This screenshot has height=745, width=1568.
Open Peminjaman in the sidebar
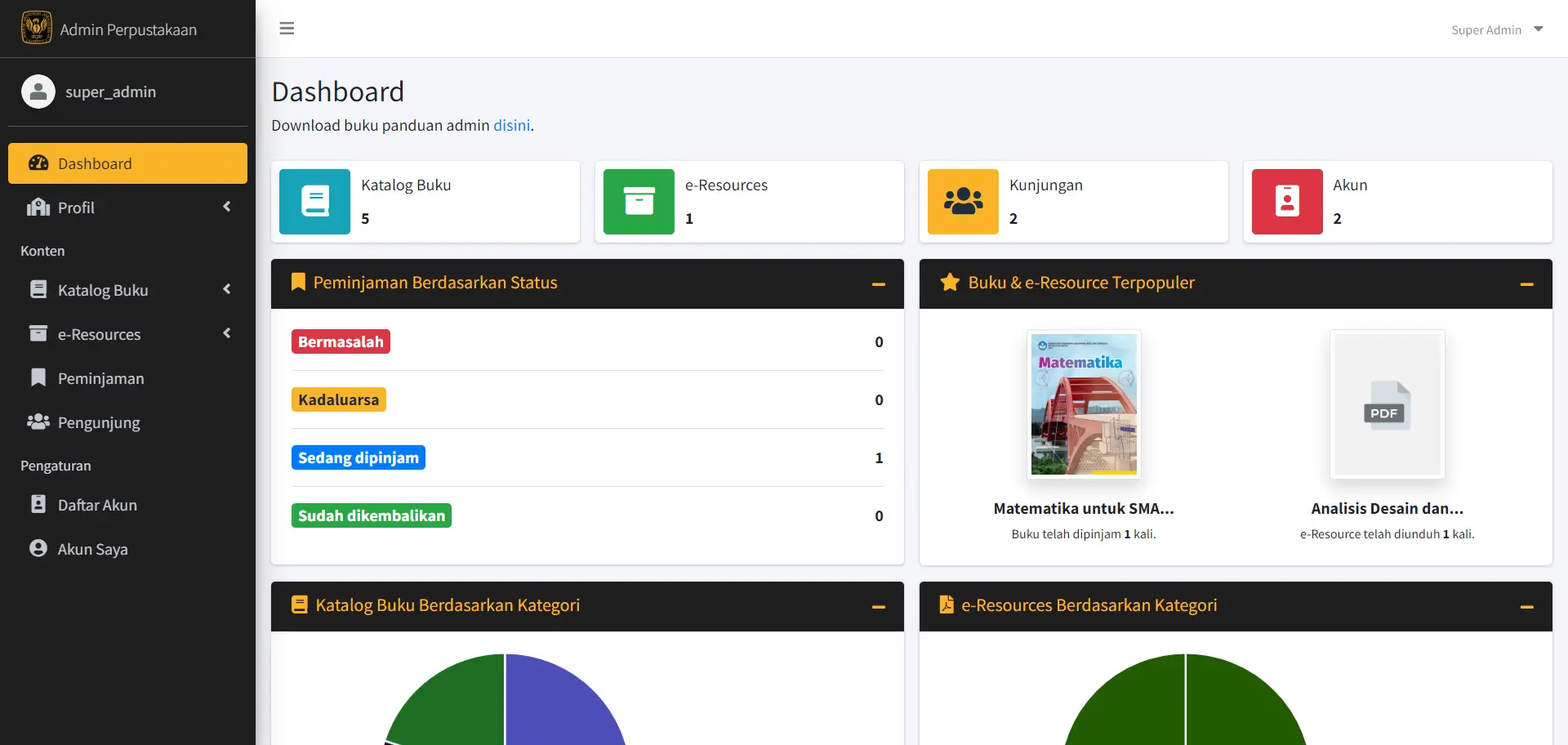tap(100, 378)
